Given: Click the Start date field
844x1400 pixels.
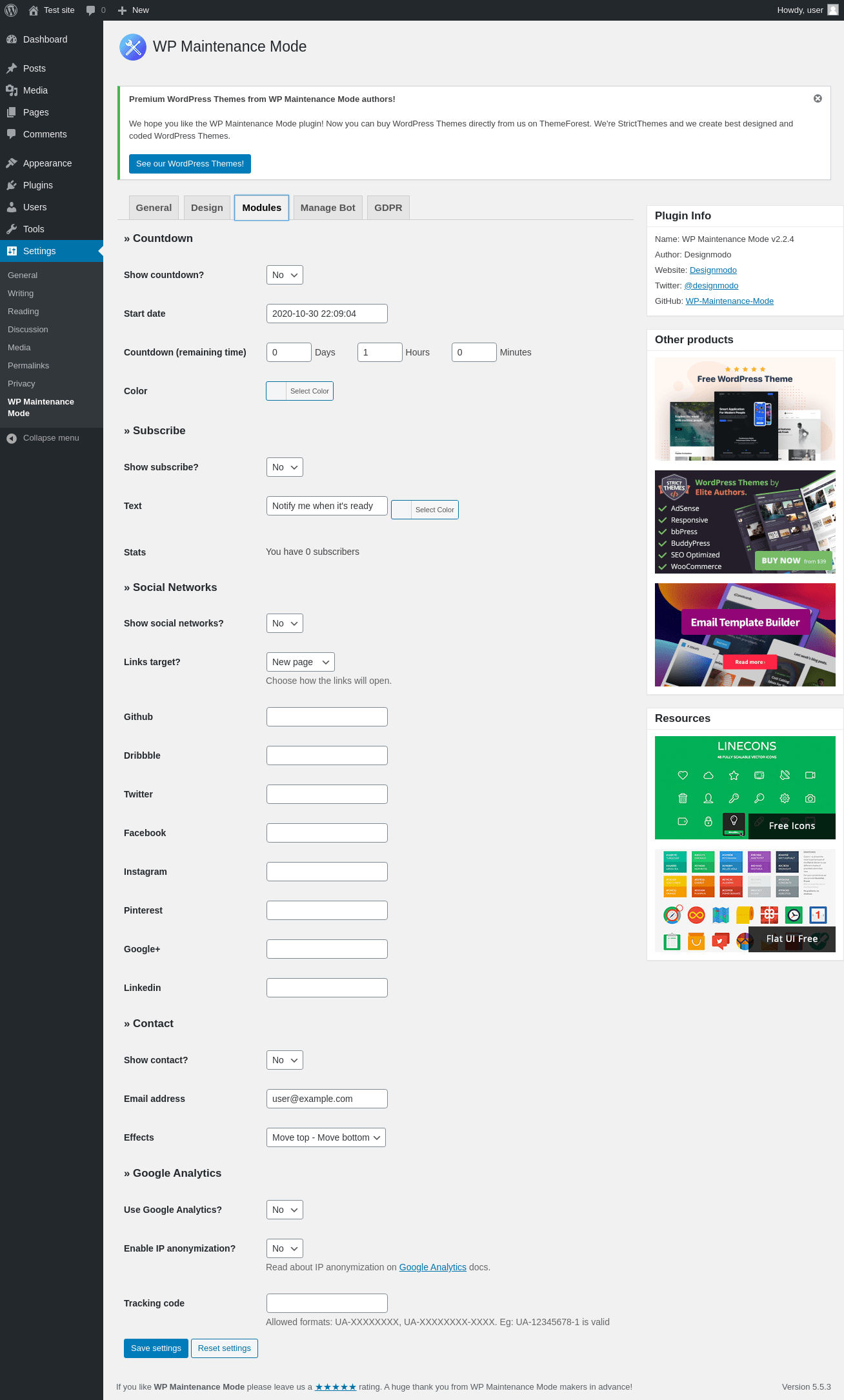Looking at the screenshot, I should 327,314.
